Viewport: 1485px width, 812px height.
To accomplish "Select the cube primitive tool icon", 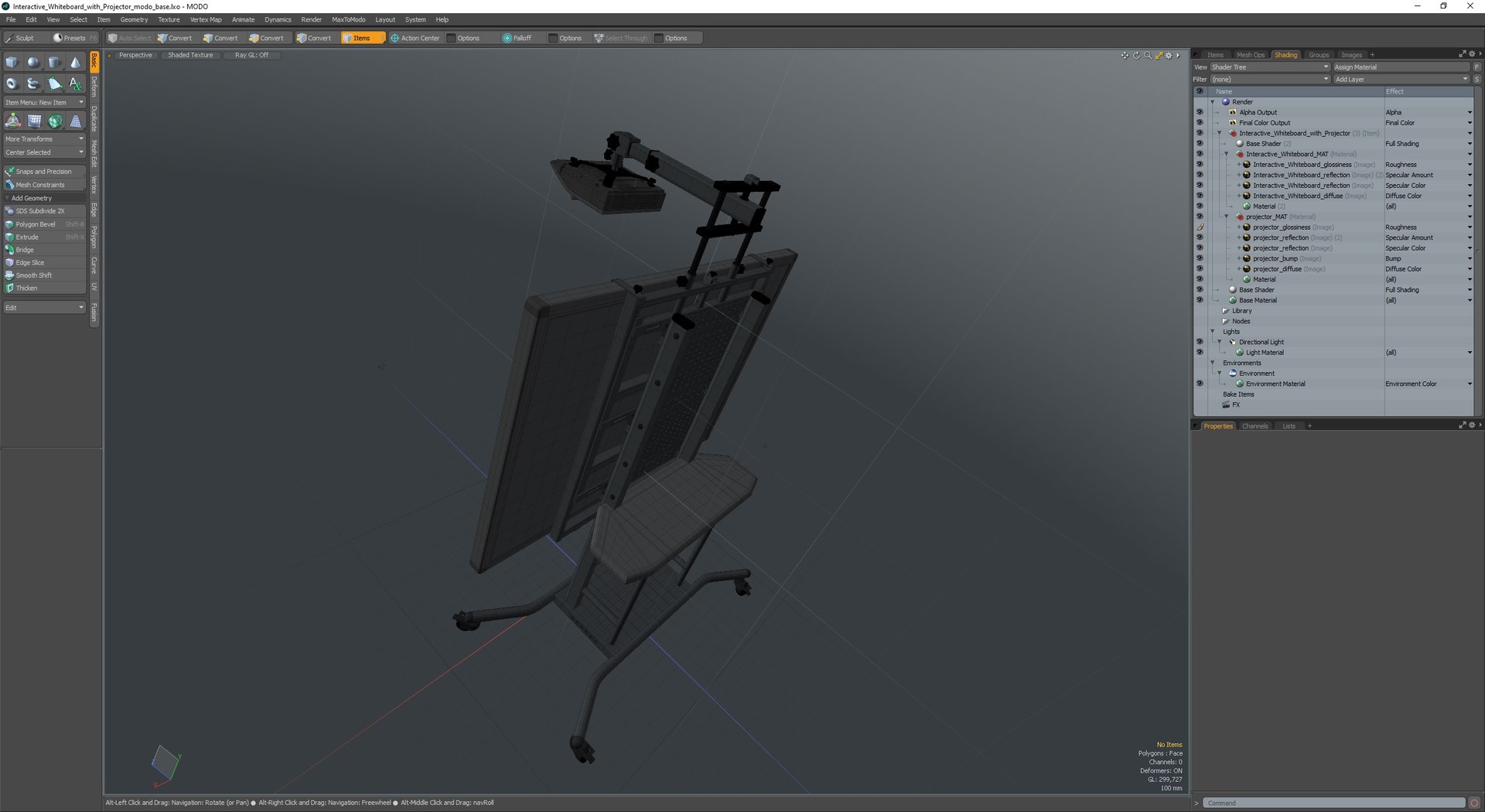I will pos(12,63).
